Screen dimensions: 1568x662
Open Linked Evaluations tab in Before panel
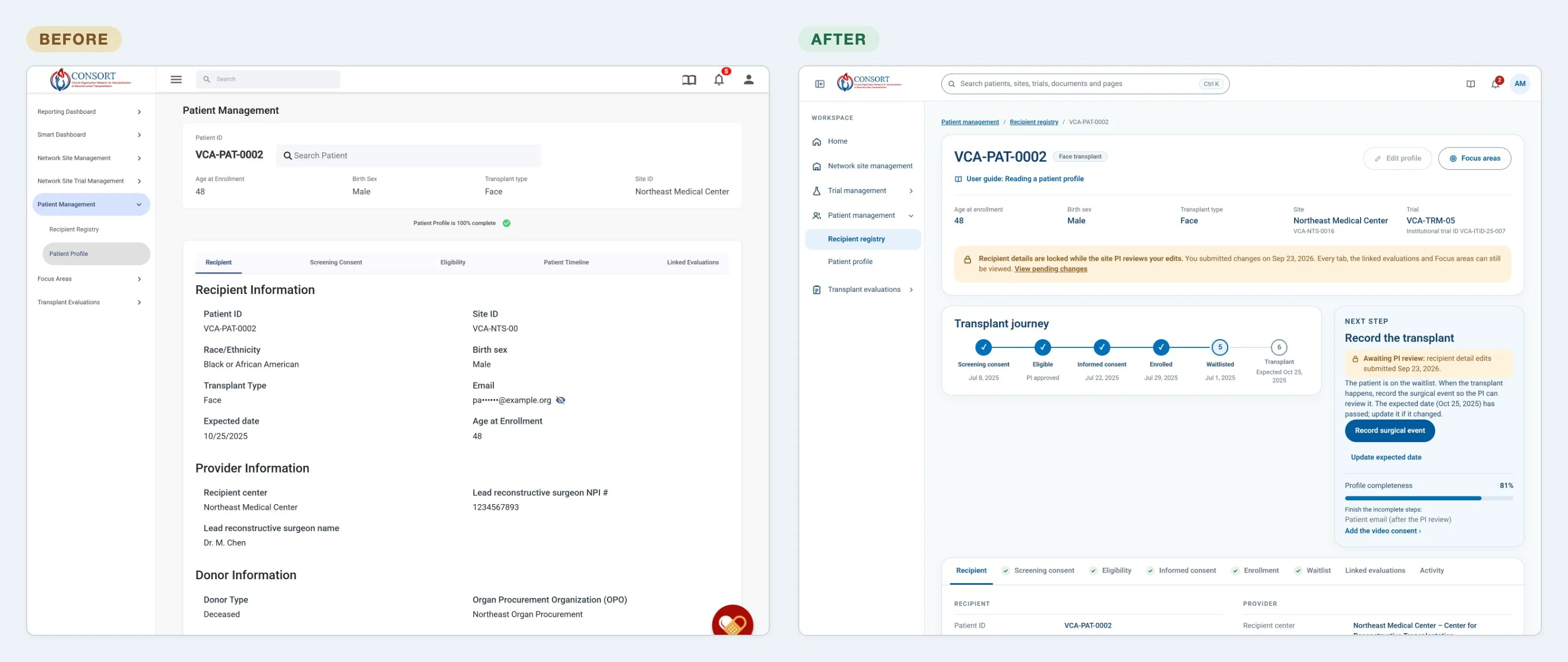693,263
